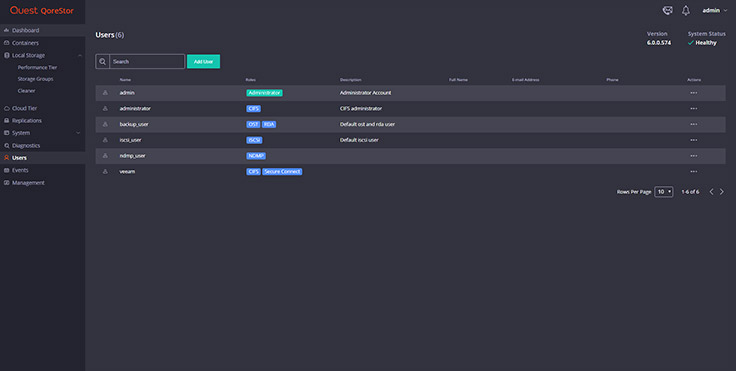Click the NDMP role badge

(x=256, y=156)
